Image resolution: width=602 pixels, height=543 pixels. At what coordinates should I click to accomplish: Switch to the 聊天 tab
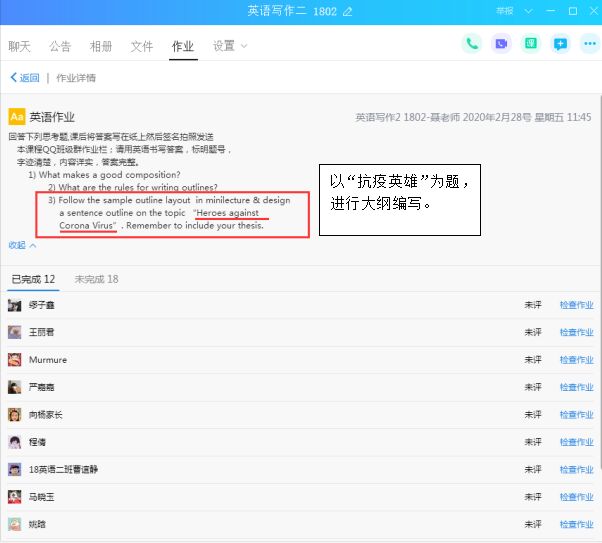pos(19,46)
